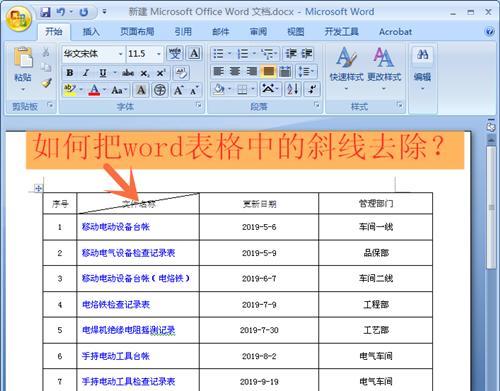Click the phonetic guide 文 icon
The width and height of the screenshot is (500, 391).
tap(175, 53)
